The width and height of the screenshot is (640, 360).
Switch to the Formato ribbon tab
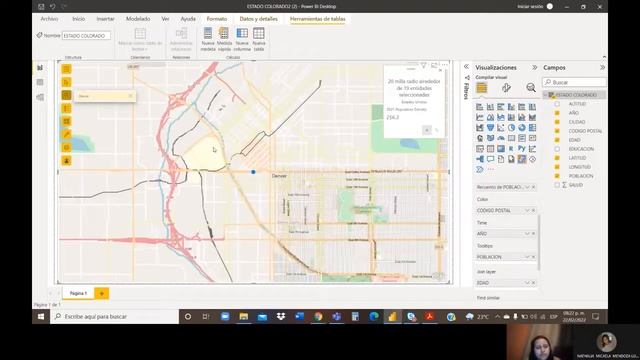point(217,19)
